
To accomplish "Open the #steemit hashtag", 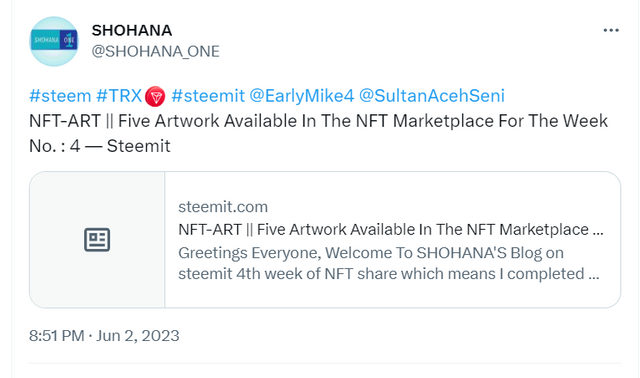I will [208, 96].
